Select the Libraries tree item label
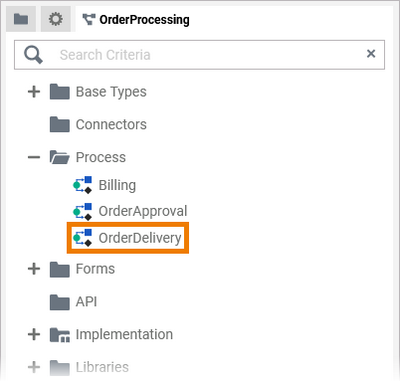The width and height of the screenshot is (400, 382). coord(102,367)
